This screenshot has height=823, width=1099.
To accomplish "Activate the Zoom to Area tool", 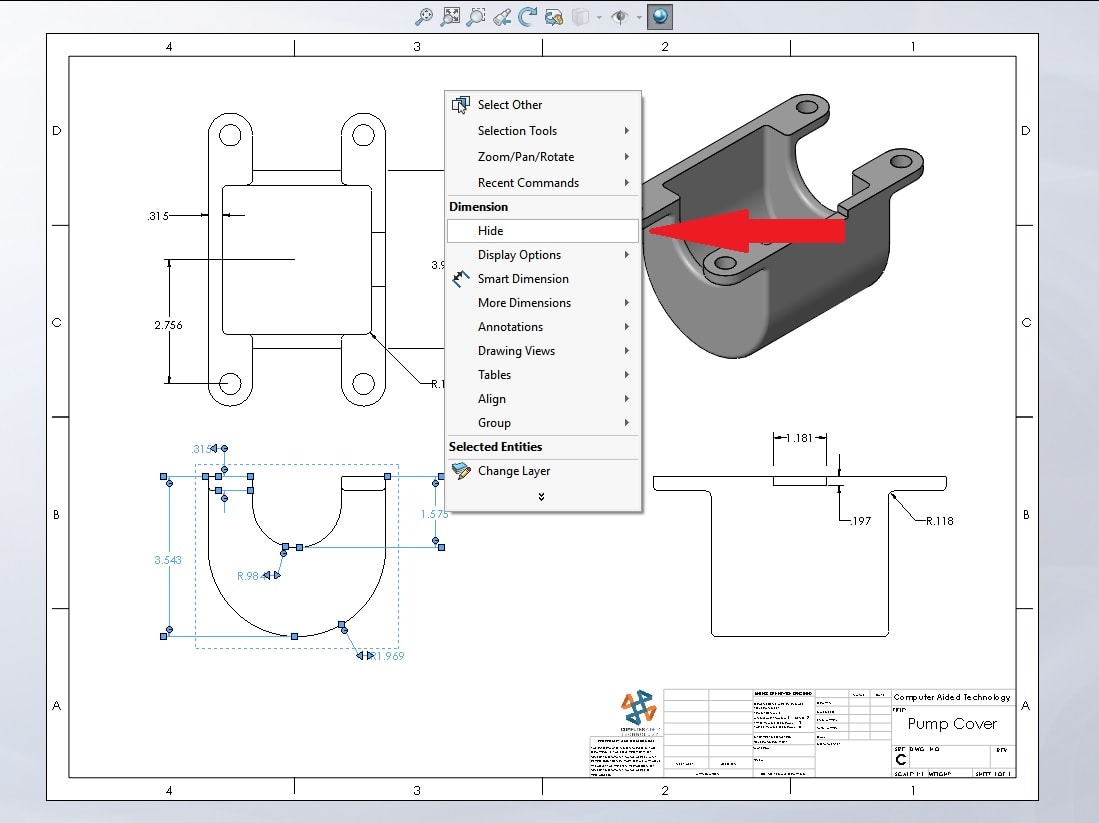I will point(476,17).
